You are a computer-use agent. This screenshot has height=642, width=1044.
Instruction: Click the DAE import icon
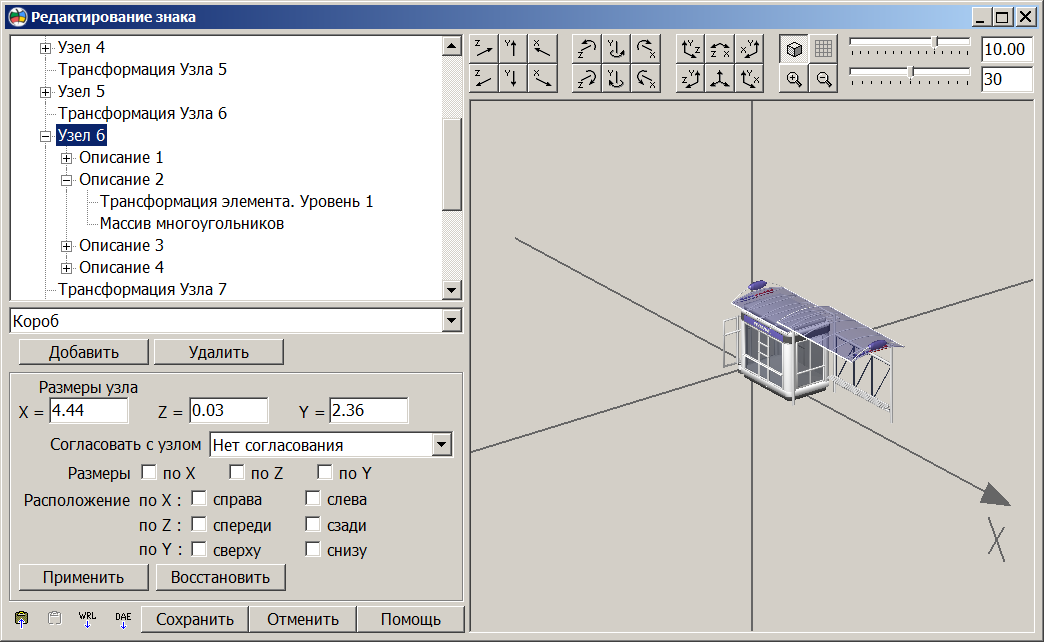(x=123, y=619)
